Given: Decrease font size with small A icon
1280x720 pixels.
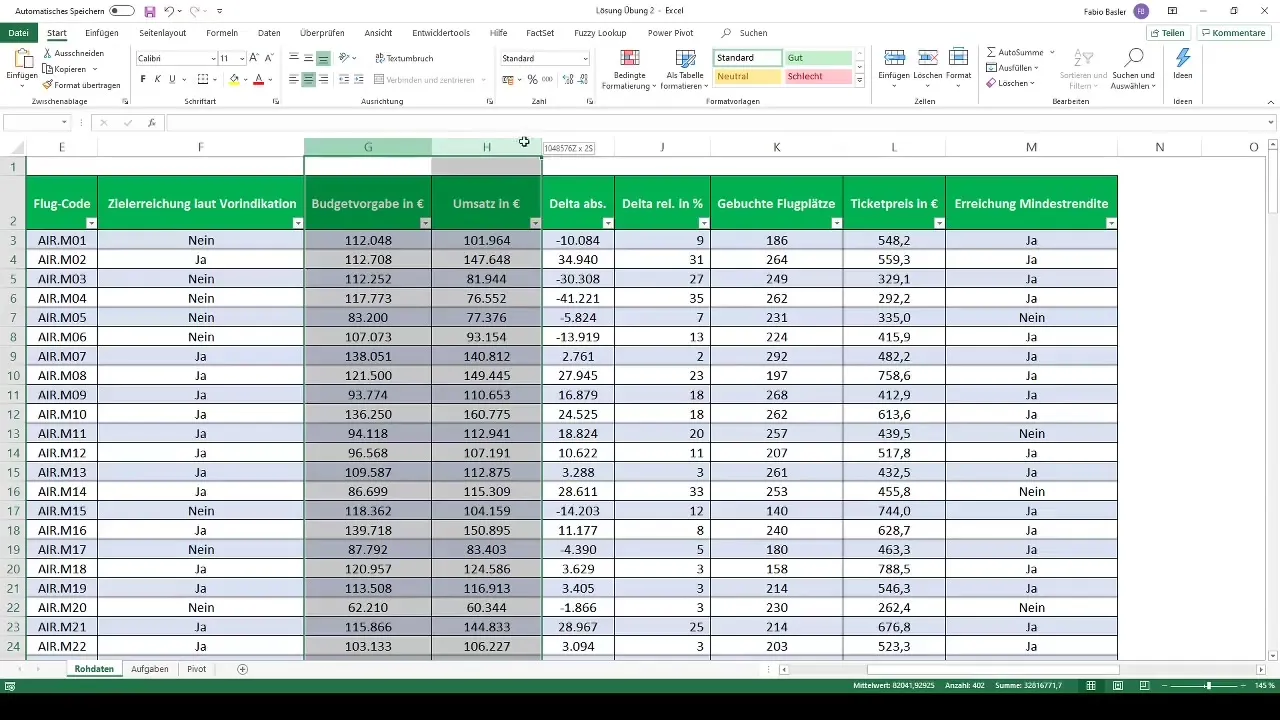Looking at the screenshot, I should [270, 58].
